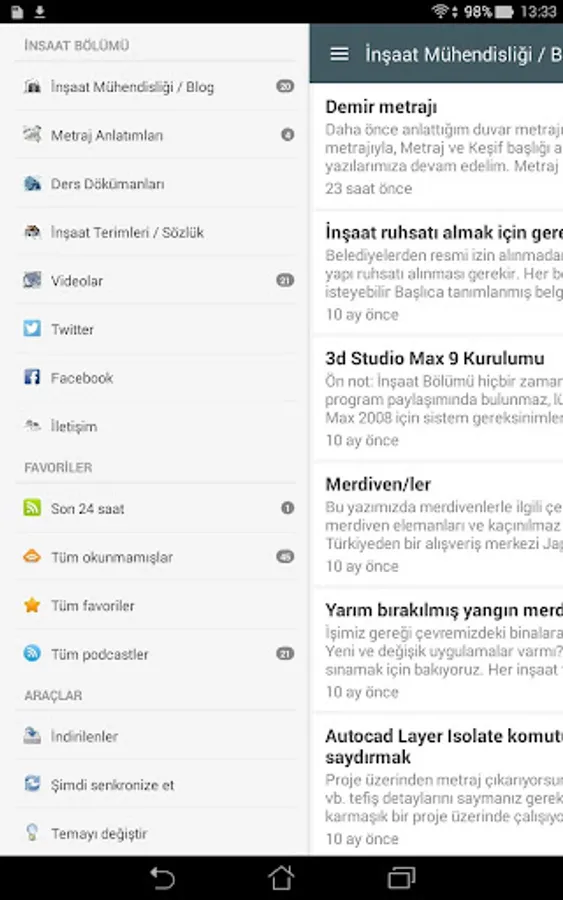Screen dimensions: 563x900
Task: Tap the blue podcast icon for Tüm podcastler
Action: pyautogui.click(x=32, y=654)
